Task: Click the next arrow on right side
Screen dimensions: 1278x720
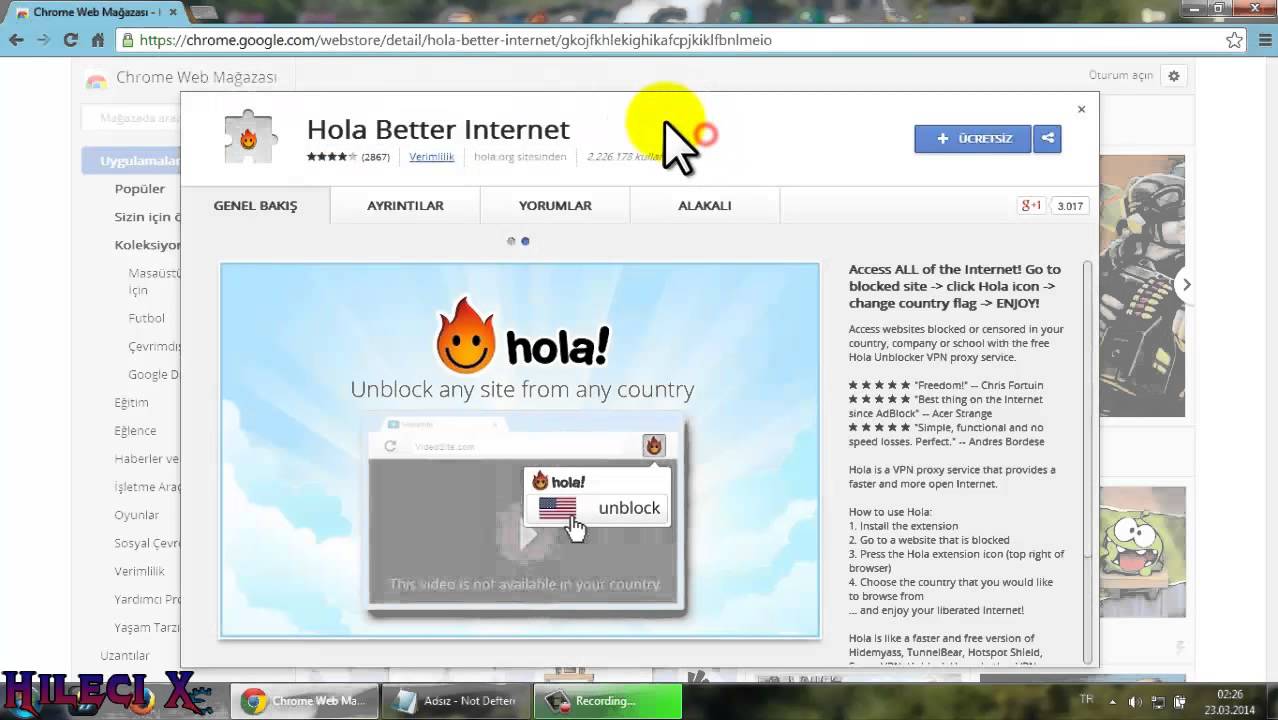Action: (1186, 285)
